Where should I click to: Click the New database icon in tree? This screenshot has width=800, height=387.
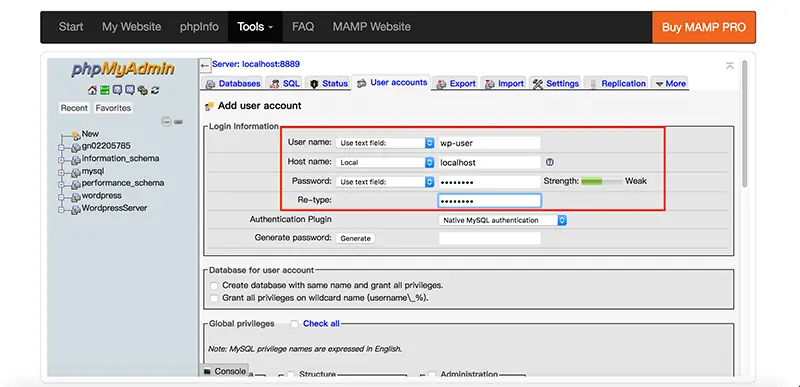[x=76, y=135]
